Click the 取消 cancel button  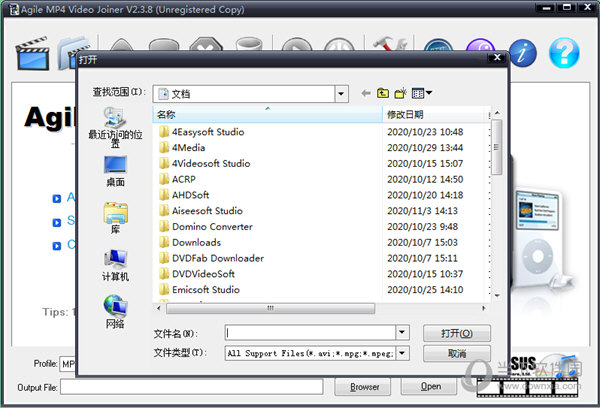pos(457,353)
